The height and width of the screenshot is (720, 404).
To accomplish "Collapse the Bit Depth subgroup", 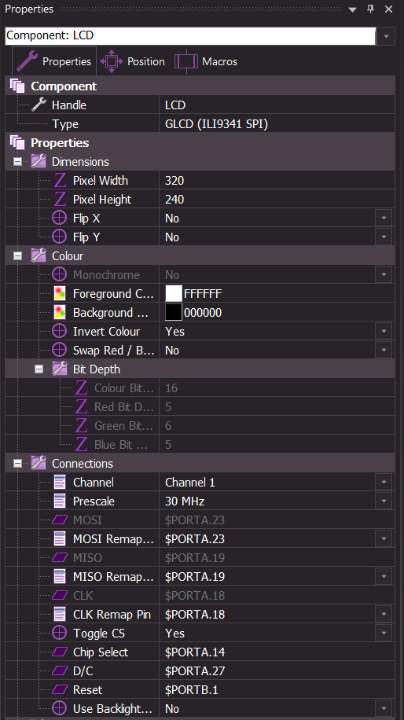I will pyautogui.click(x=39, y=369).
